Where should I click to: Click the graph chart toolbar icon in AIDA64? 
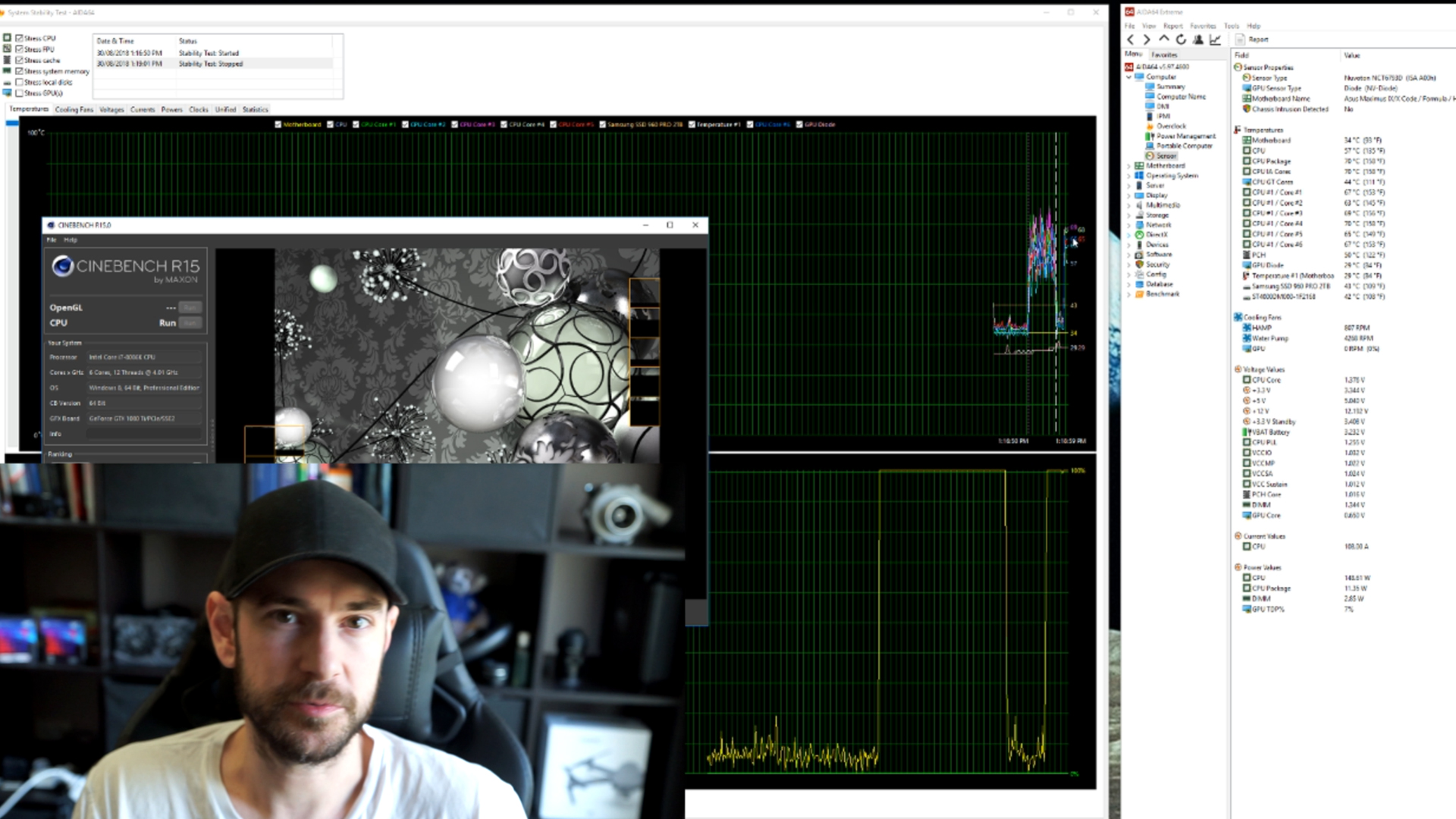click(x=1215, y=39)
